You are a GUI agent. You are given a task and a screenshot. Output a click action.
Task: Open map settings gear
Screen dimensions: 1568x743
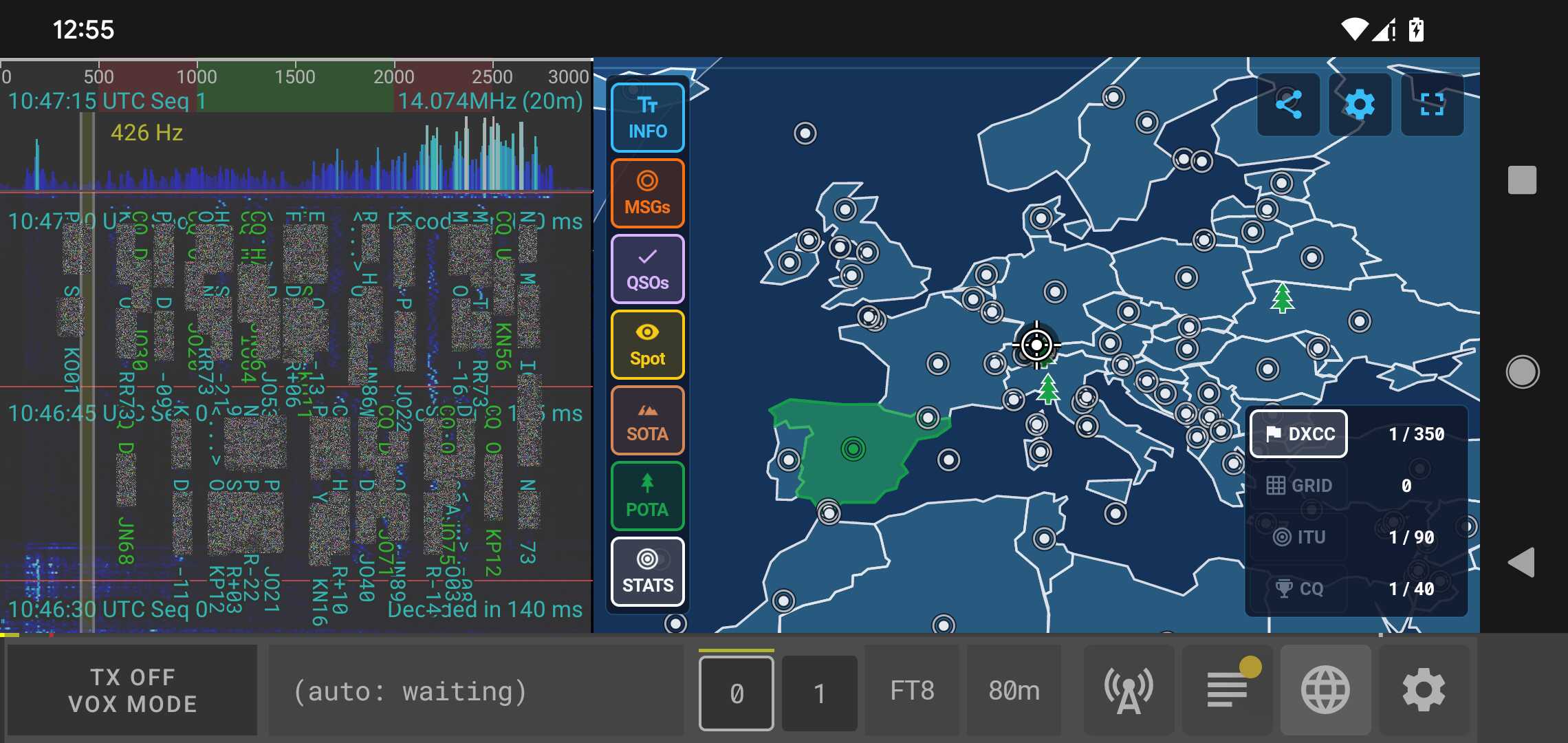[x=1360, y=105]
